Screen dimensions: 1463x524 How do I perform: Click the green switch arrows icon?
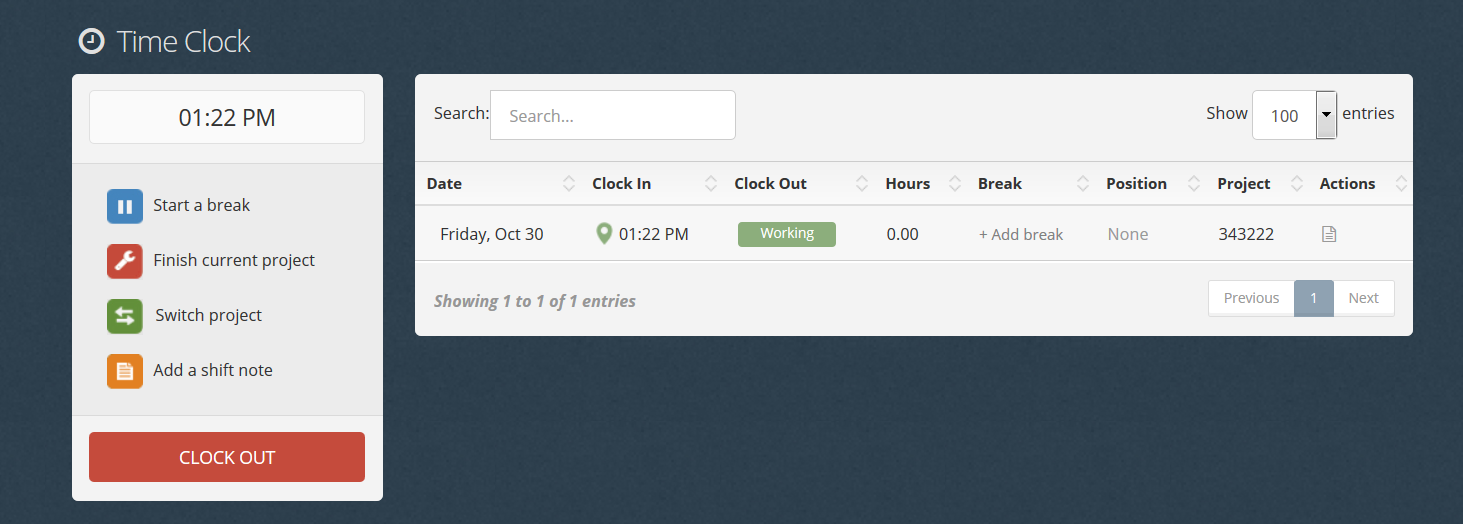125,316
